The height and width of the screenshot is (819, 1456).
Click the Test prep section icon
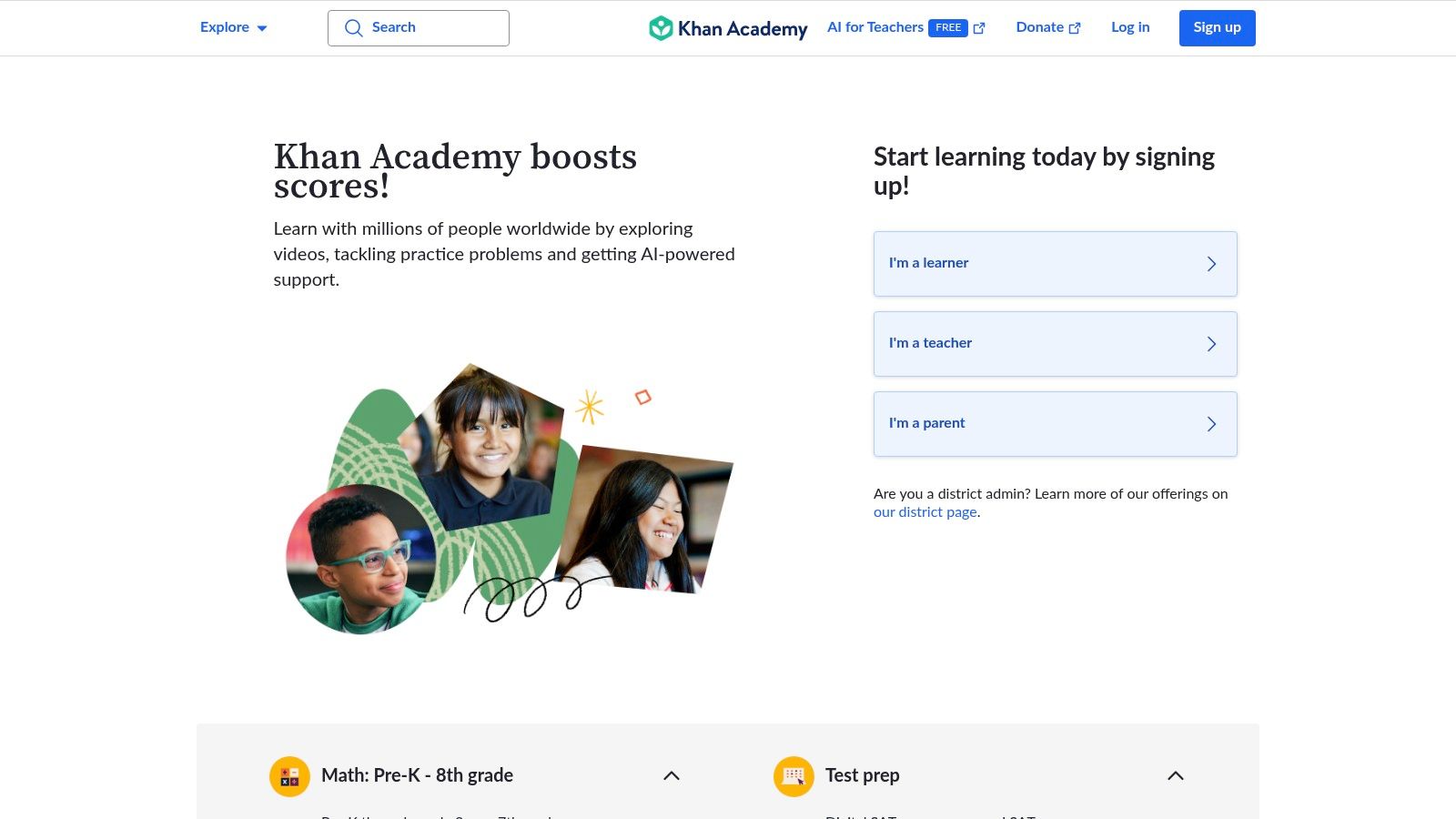pos(794,776)
